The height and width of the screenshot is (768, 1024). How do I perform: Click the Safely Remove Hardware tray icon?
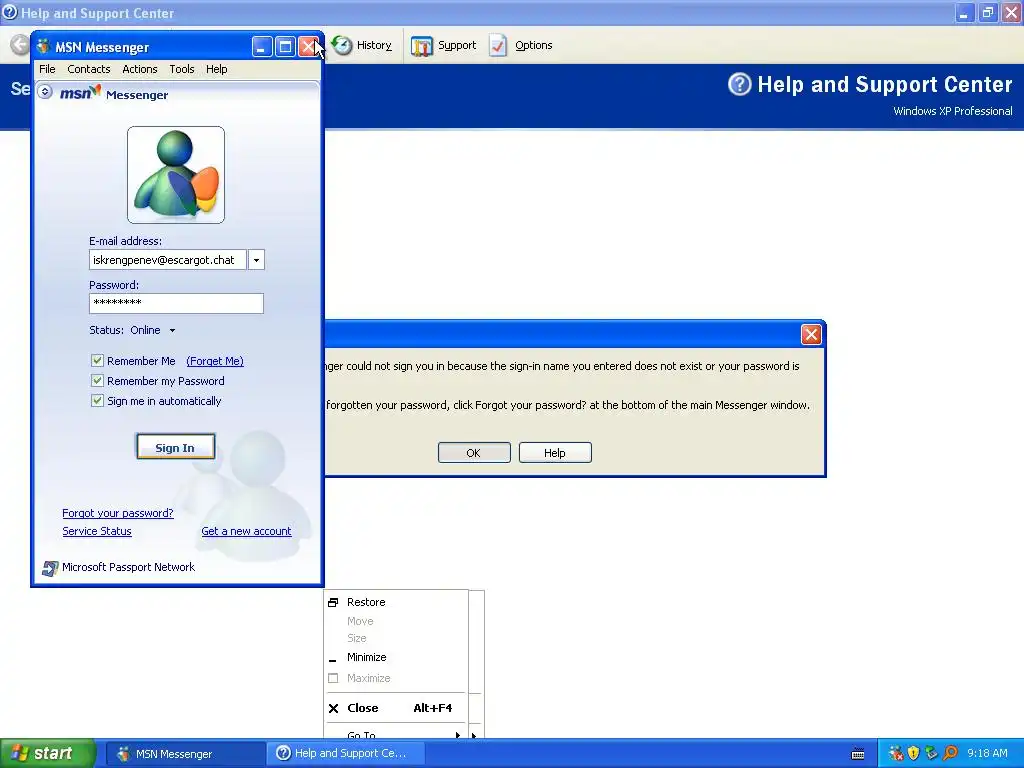tap(932, 754)
